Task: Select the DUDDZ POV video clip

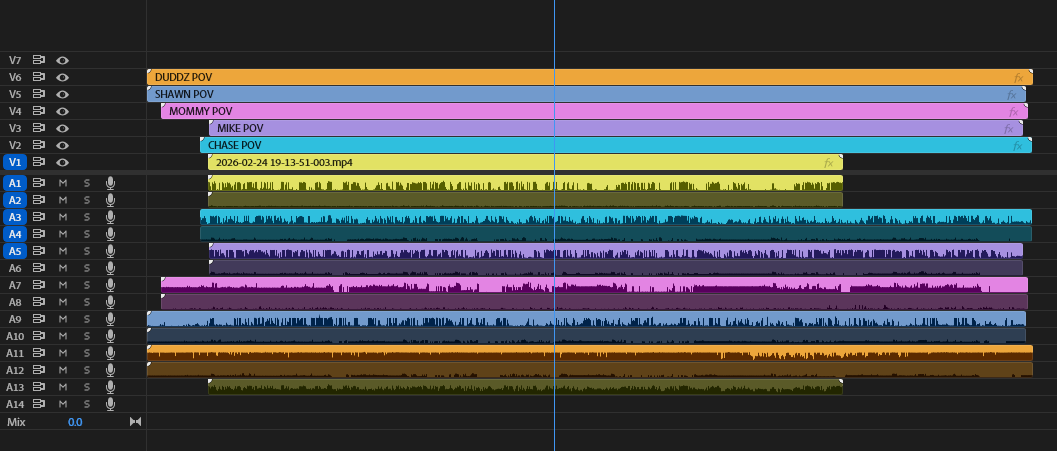Action: pos(590,78)
